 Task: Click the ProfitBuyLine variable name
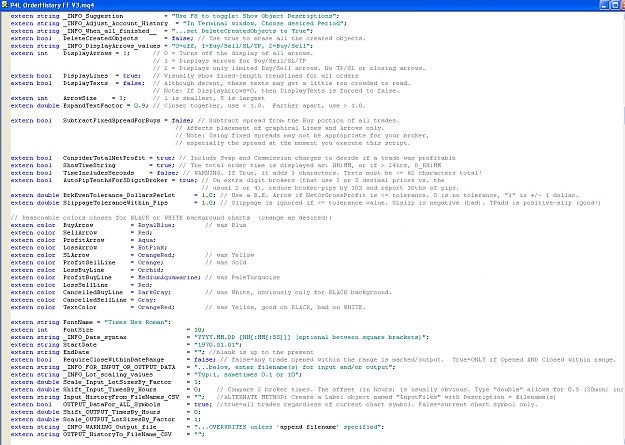[x=87, y=278]
